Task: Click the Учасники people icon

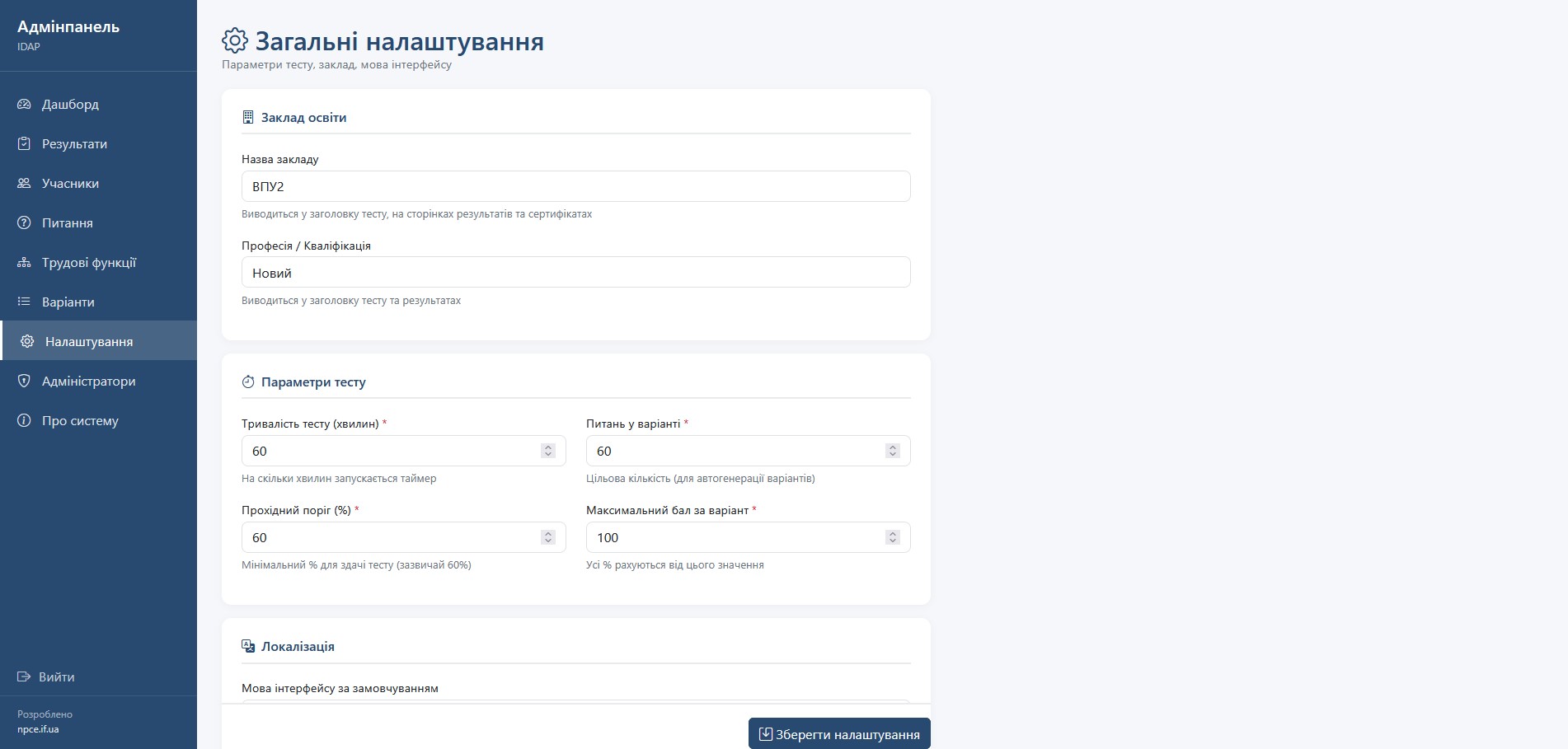Action: [x=24, y=184]
